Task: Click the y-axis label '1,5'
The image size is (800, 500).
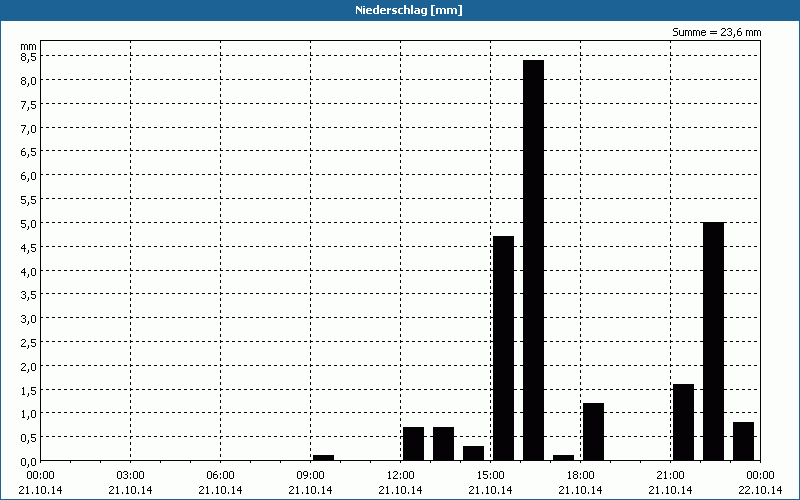Action: click(x=28, y=390)
